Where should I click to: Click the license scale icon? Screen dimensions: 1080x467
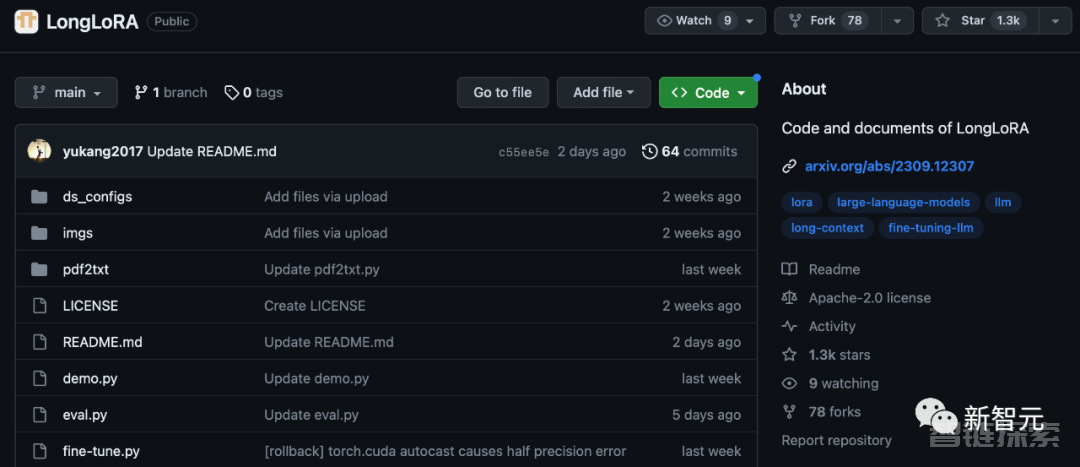pos(789,298)
